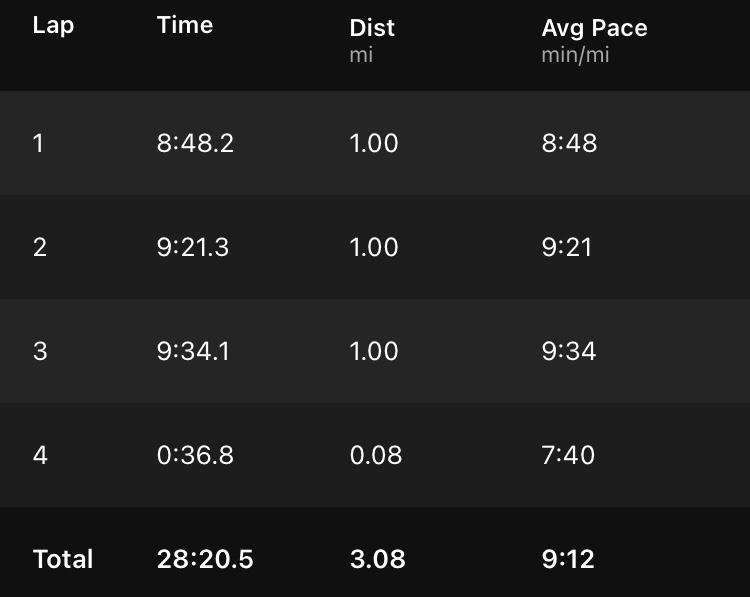Viewport: 750px width, 597px height.
Task: Click total time 28:20.5
Action: click(205, 559)
